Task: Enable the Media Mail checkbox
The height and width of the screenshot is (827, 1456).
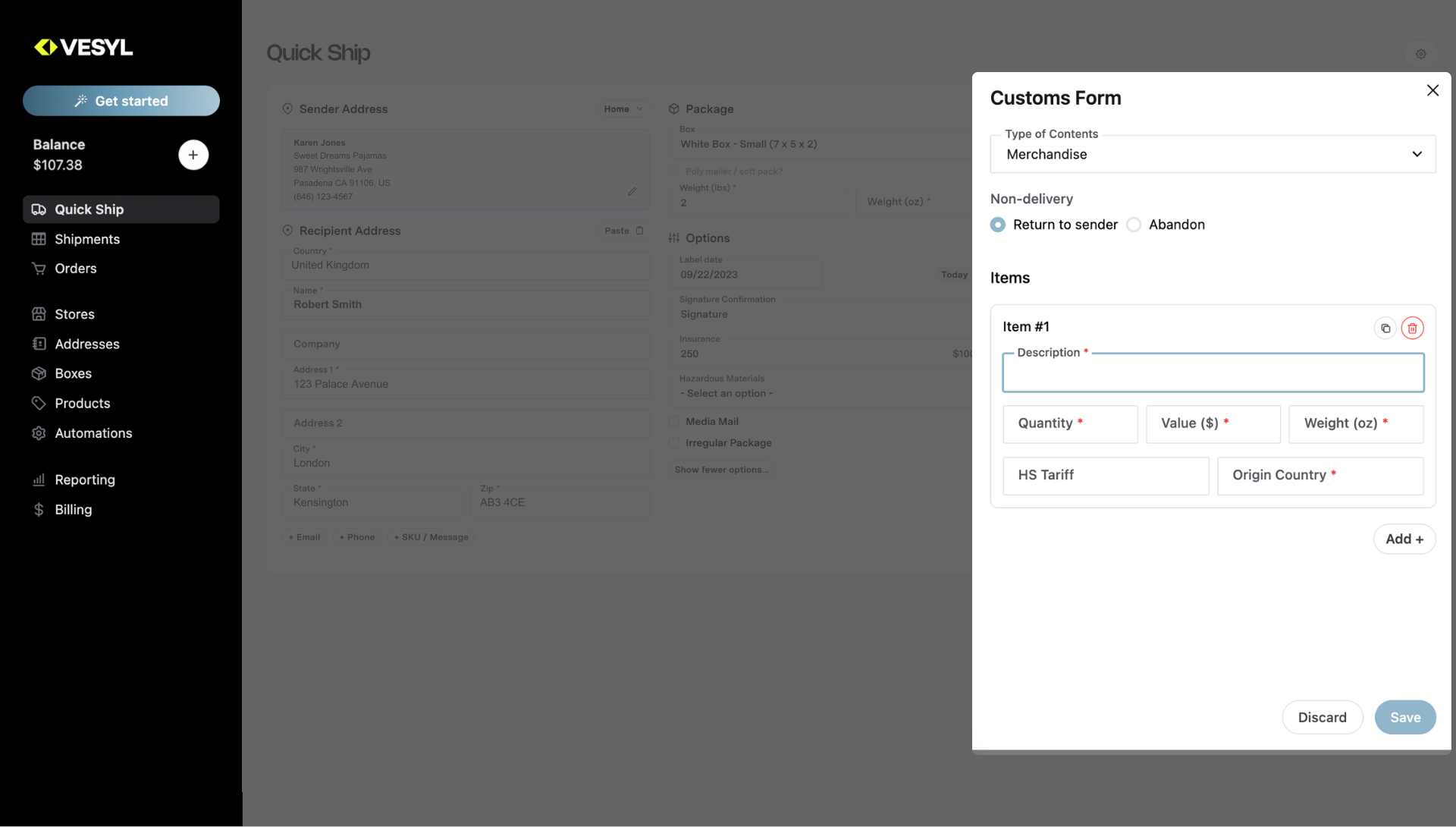Action: tap(673, 421)
